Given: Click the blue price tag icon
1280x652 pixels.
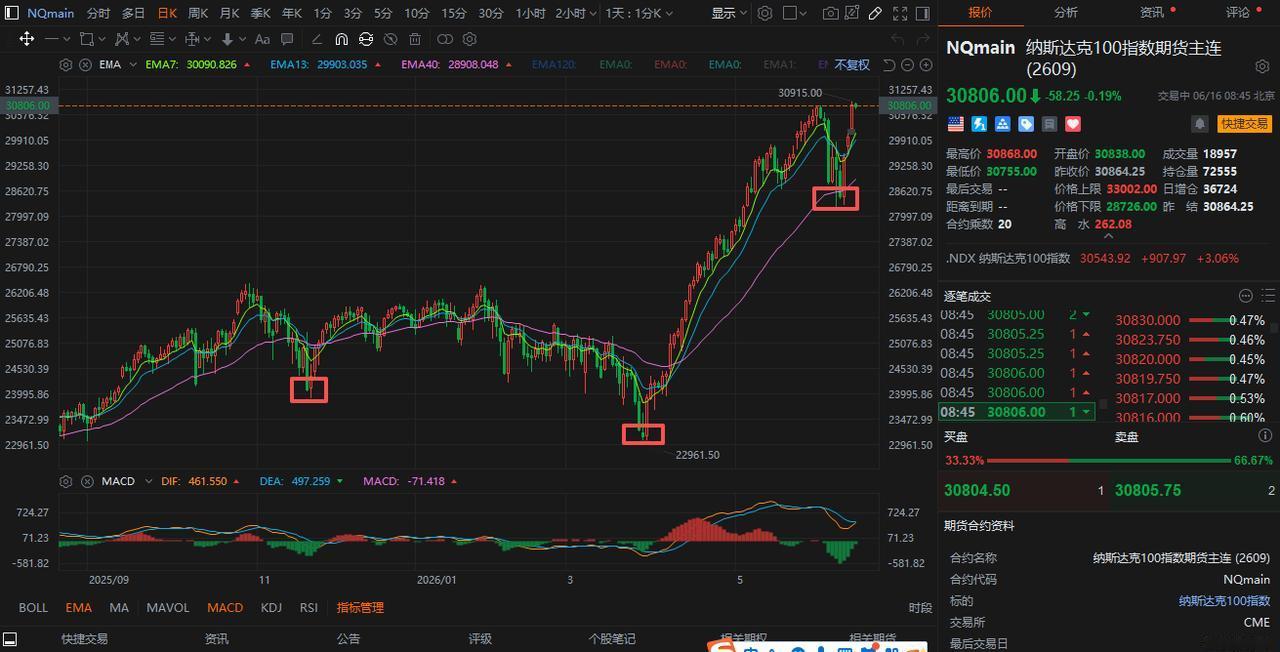Looking at the screenshot, I should pyautogui.click(x=1026, y=124).
